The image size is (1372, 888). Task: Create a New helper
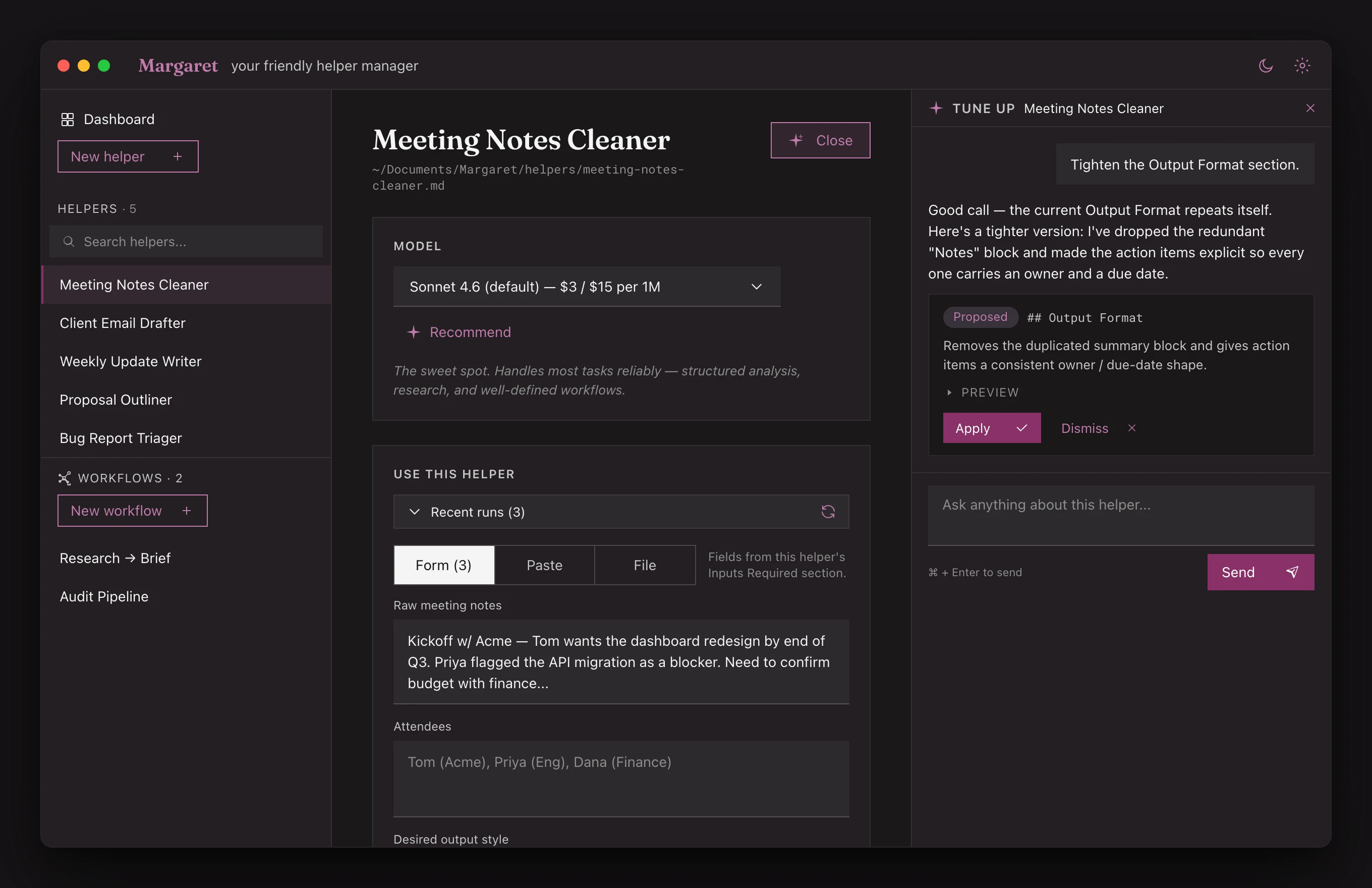coord(128,156)
